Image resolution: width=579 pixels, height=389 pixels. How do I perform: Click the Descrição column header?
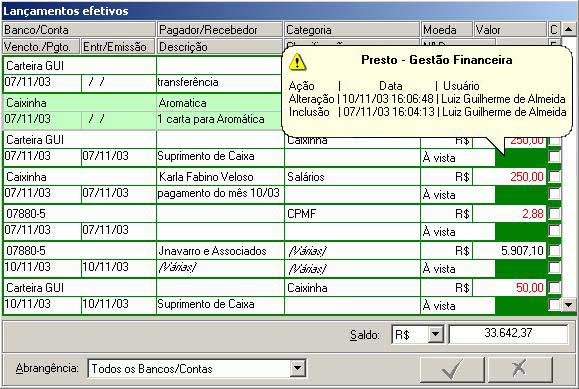coord(220,47)
